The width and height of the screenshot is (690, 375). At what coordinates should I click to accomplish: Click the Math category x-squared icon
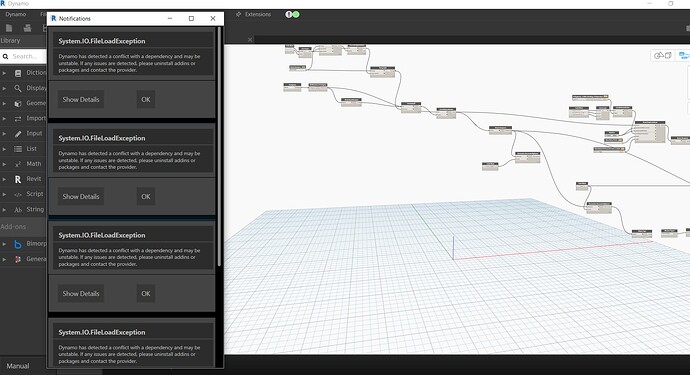[18, 164]
